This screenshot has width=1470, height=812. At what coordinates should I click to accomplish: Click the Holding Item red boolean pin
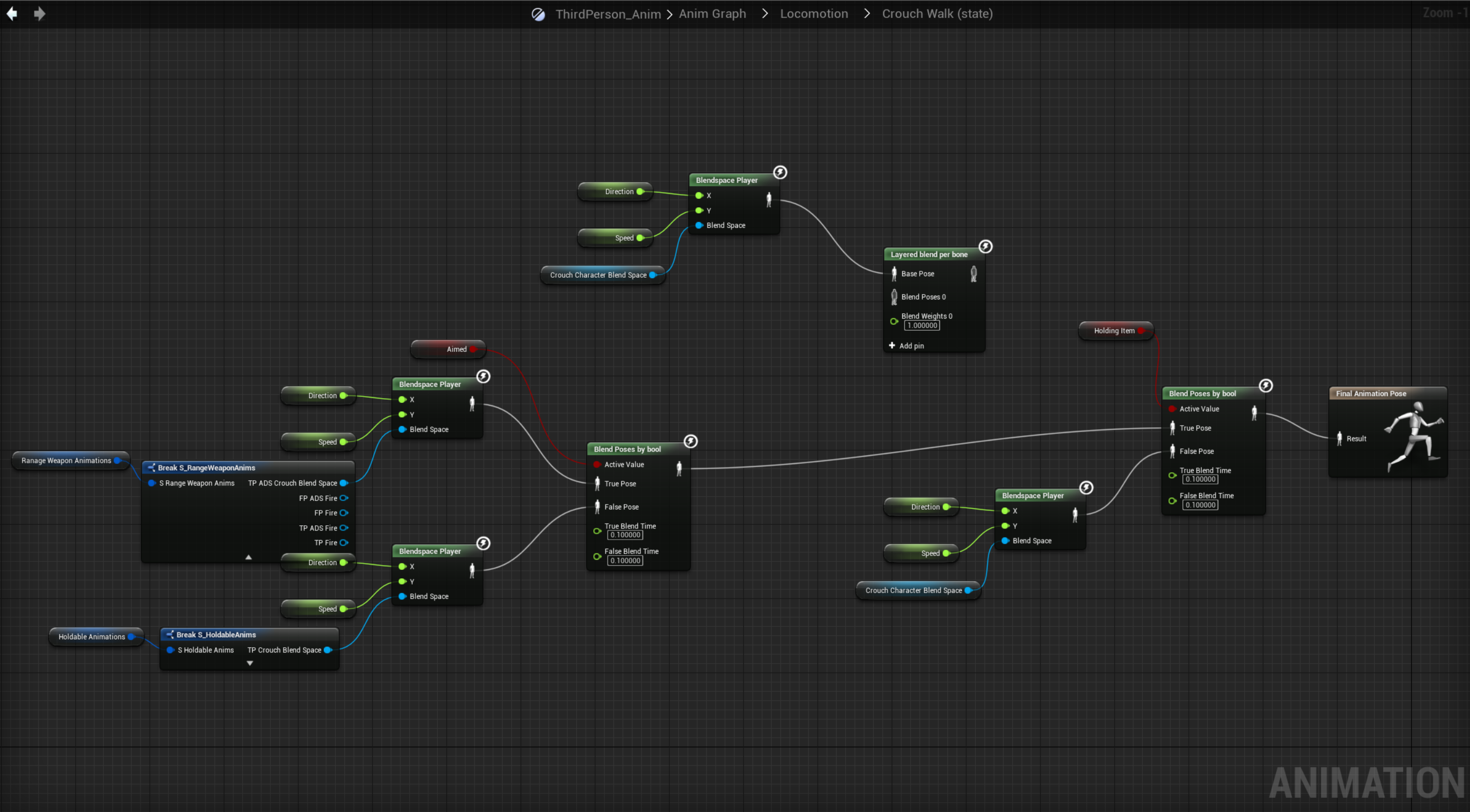tap(1141, 331)
